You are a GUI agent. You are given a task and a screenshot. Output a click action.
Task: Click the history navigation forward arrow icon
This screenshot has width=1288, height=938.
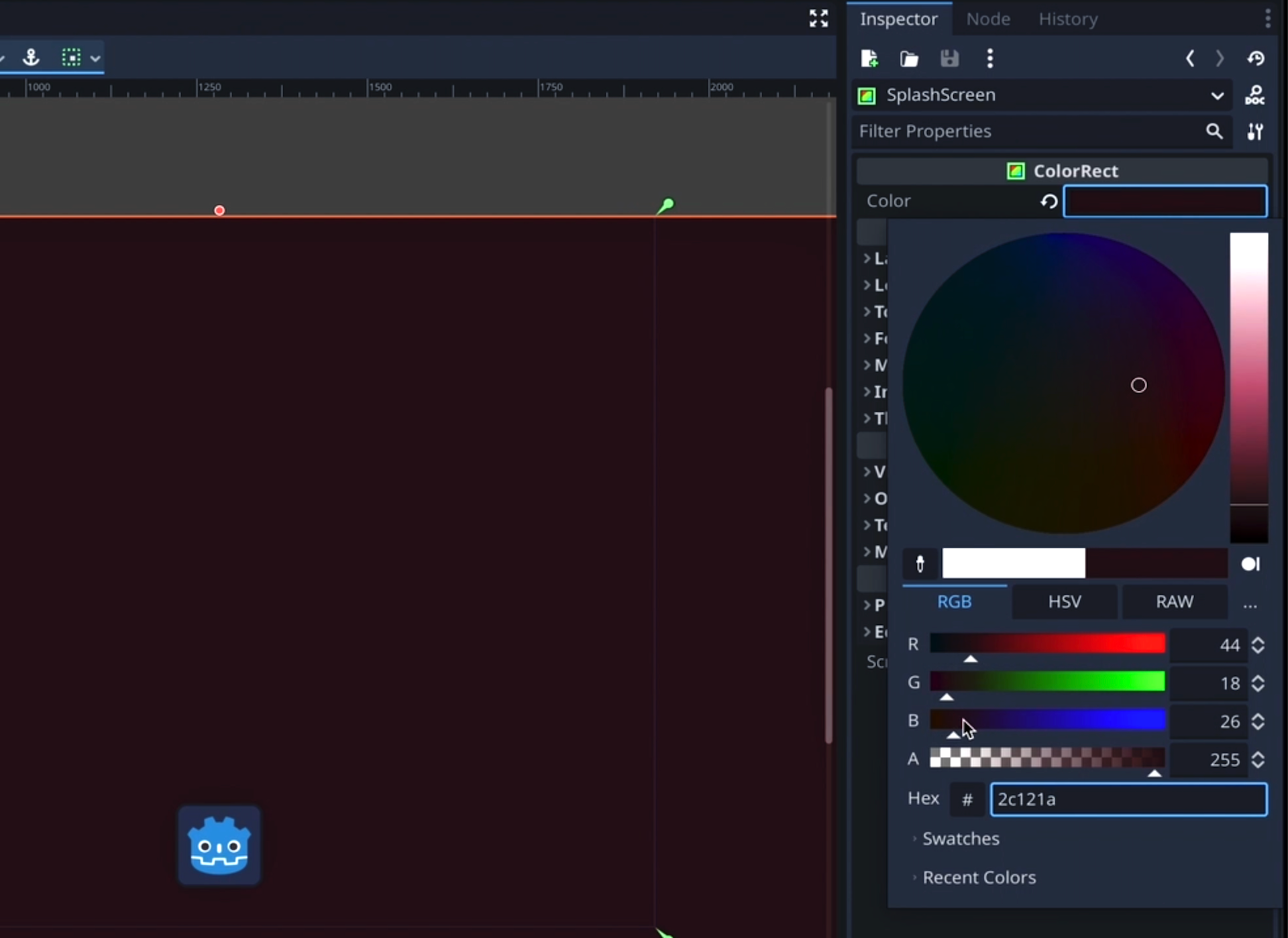coord(1221,58)
